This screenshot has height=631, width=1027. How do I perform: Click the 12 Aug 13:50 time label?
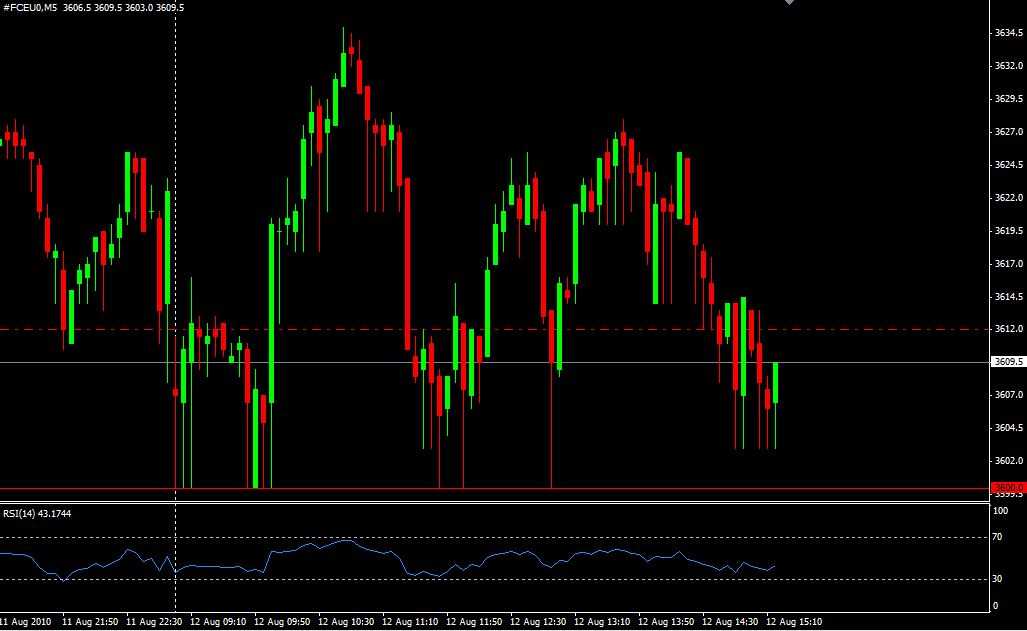coord(666,621)
